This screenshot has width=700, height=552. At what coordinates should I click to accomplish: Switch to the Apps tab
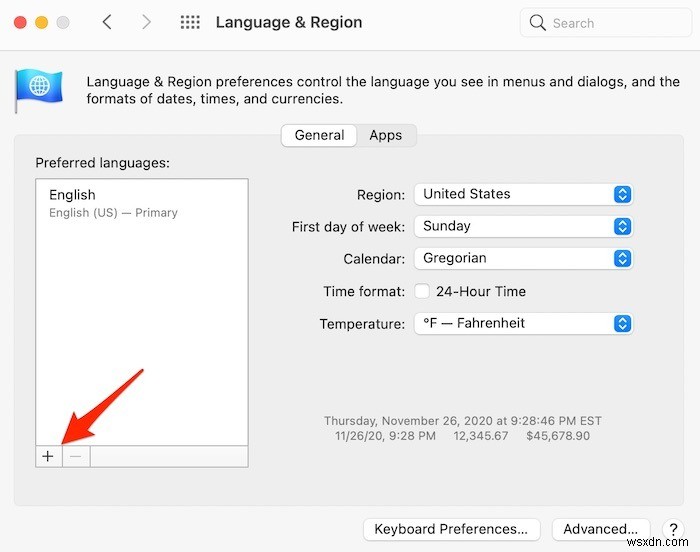386,135
